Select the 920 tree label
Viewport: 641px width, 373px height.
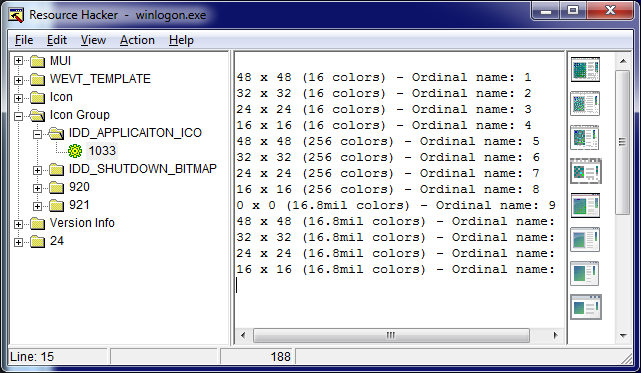coord(79,187)
